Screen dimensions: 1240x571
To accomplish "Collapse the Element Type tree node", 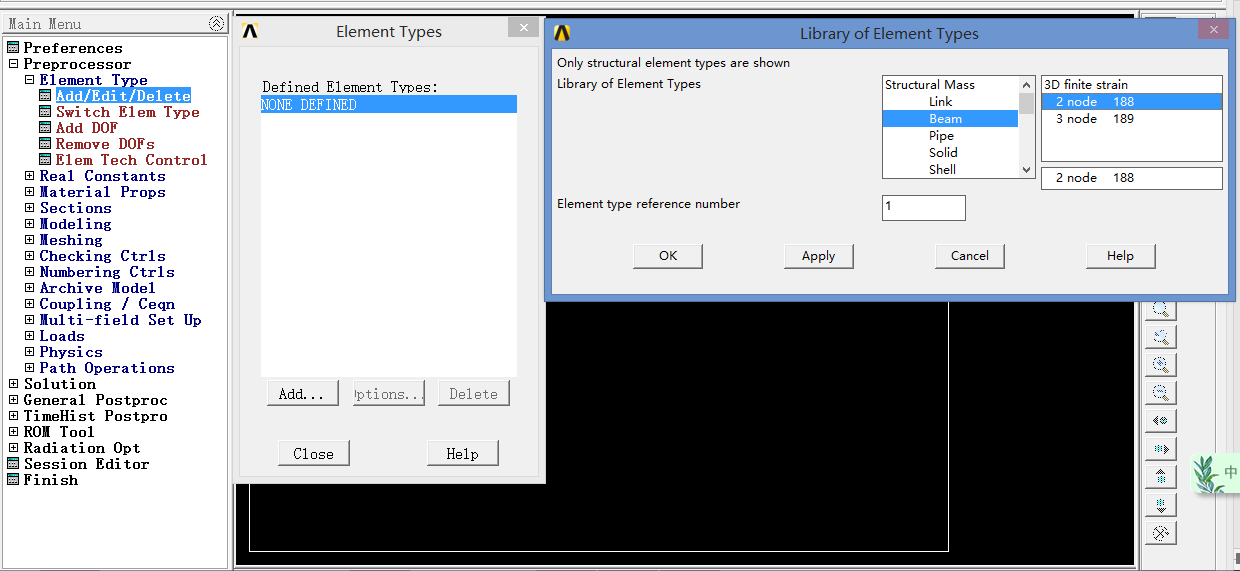I will point(29,80).
